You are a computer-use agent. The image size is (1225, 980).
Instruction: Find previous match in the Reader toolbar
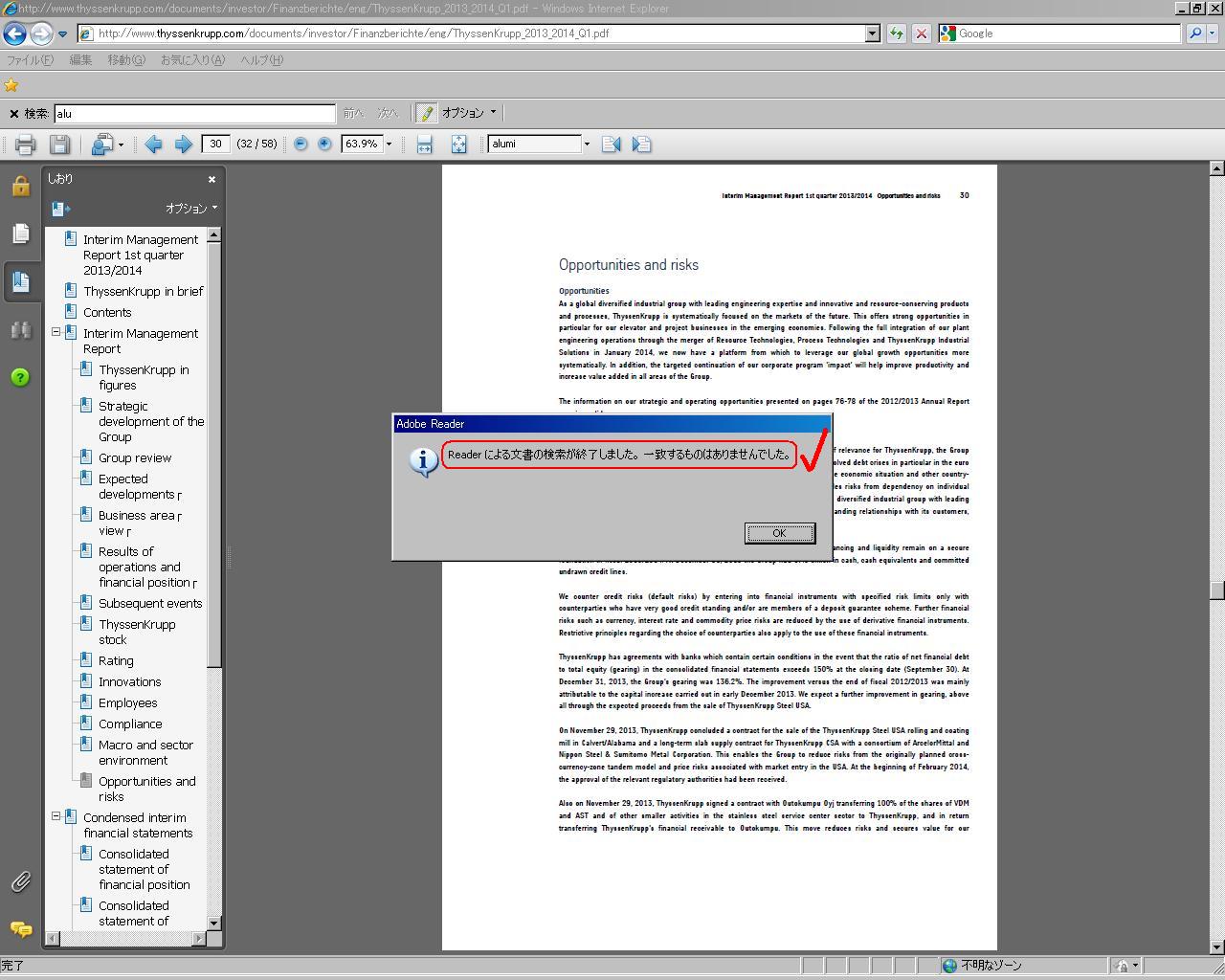pos(611,145)
